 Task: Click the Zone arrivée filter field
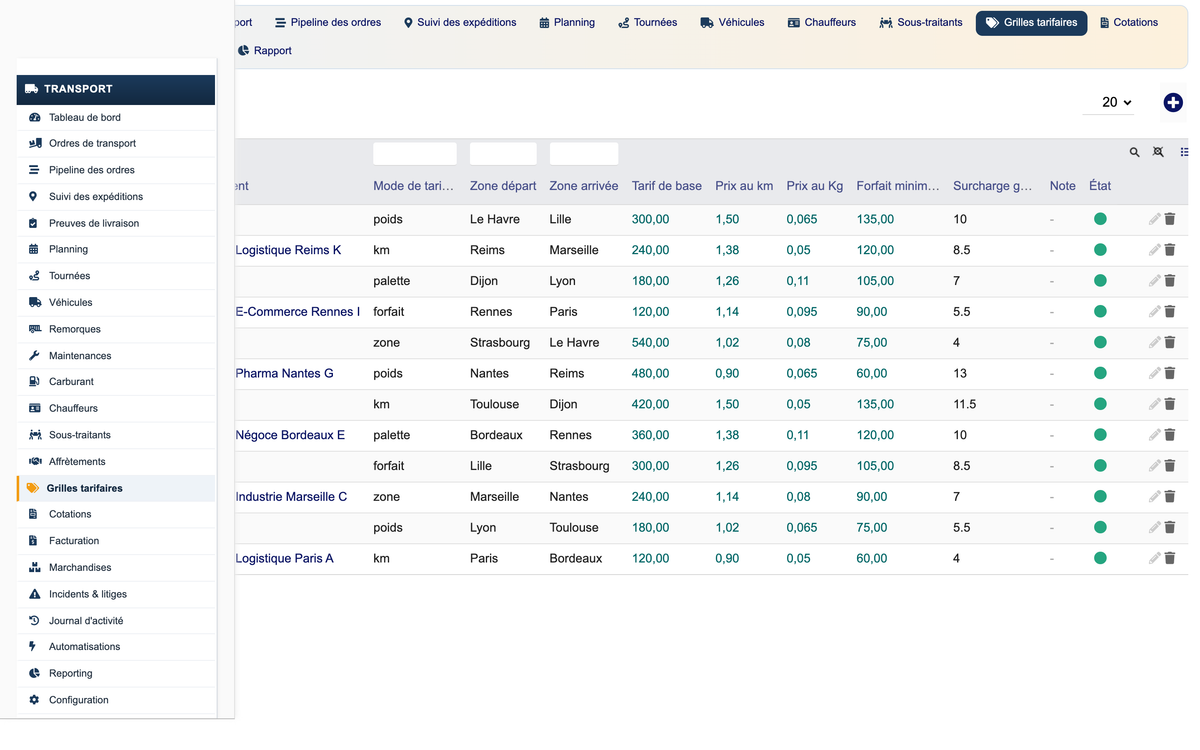click(584, 154)
